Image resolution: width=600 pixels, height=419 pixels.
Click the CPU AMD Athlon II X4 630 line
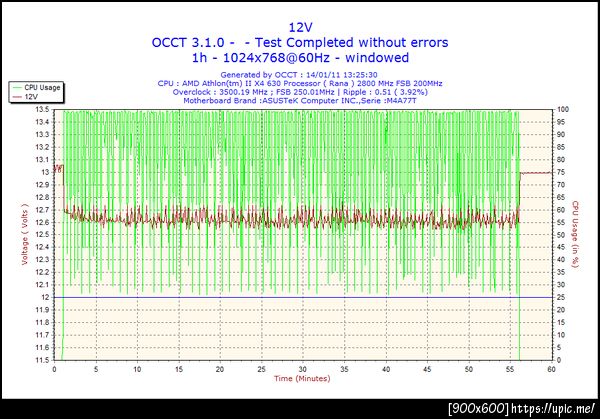coord(300,83)
